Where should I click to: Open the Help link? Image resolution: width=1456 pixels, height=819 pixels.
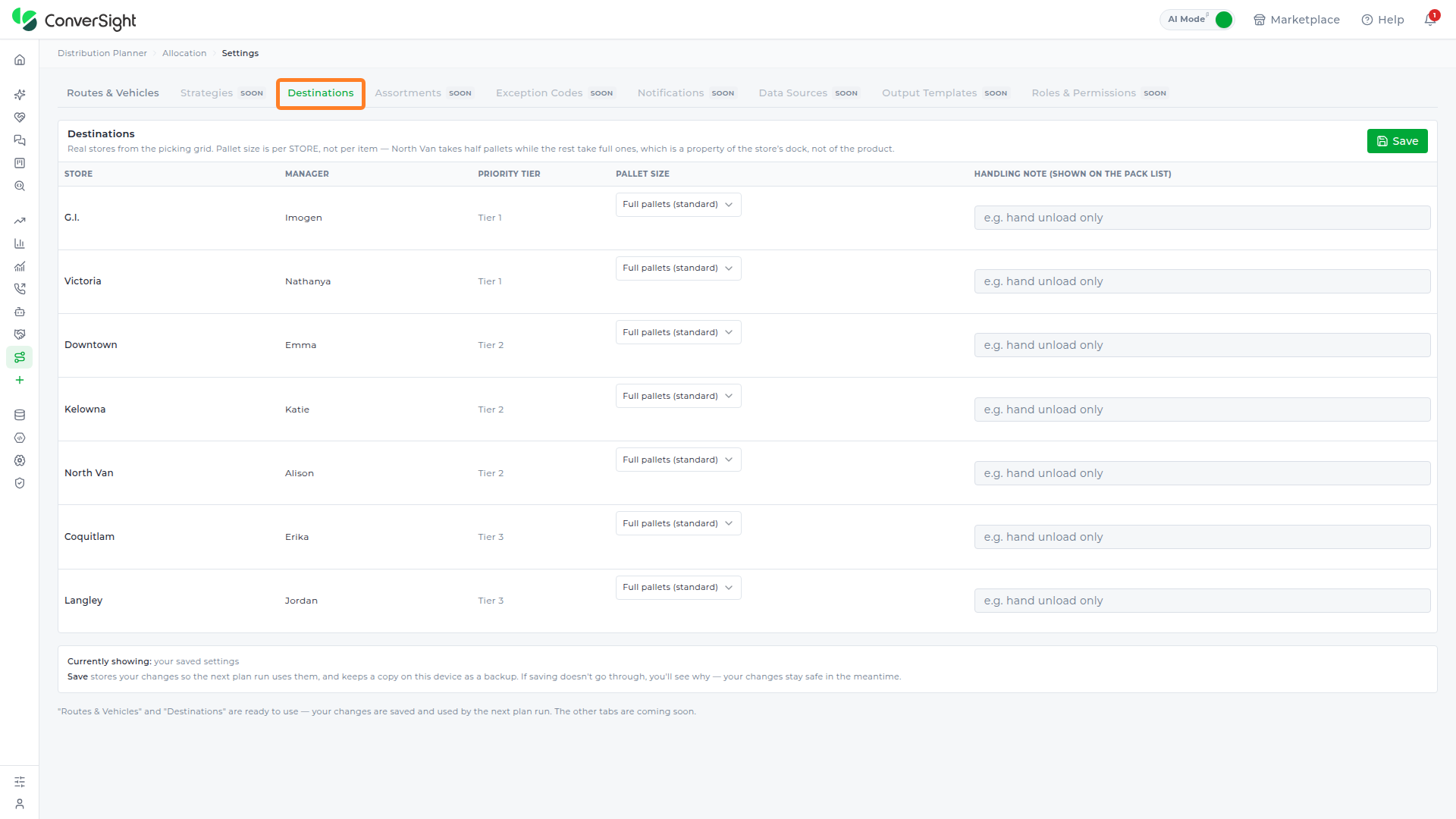pyautogui.click(x=1383, y=20)
